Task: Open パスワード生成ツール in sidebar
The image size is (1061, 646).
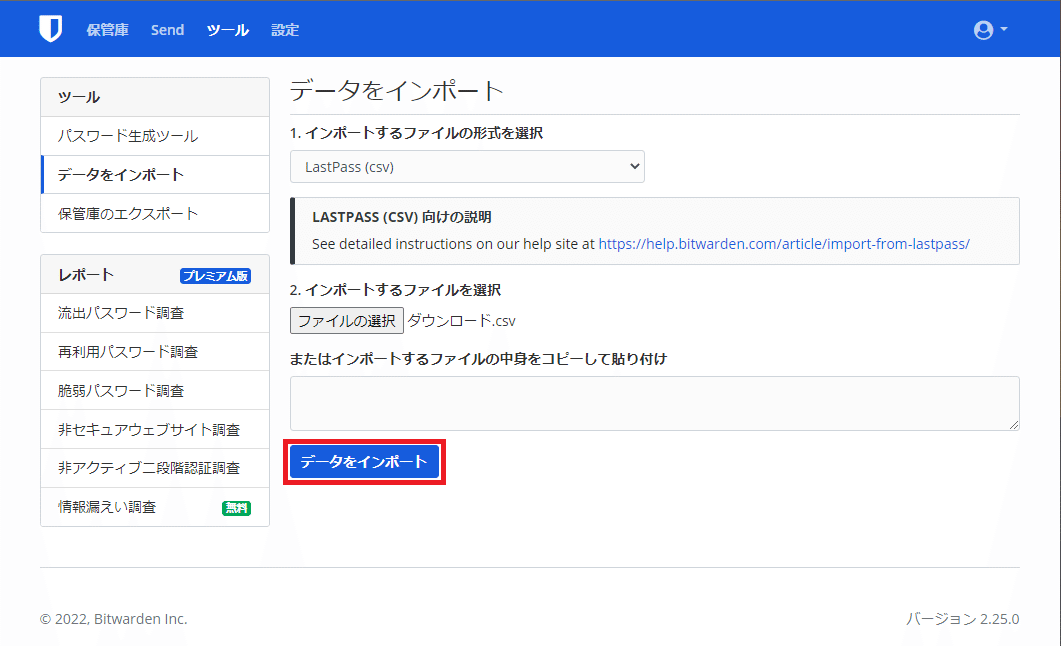Action: coord(155,136)
